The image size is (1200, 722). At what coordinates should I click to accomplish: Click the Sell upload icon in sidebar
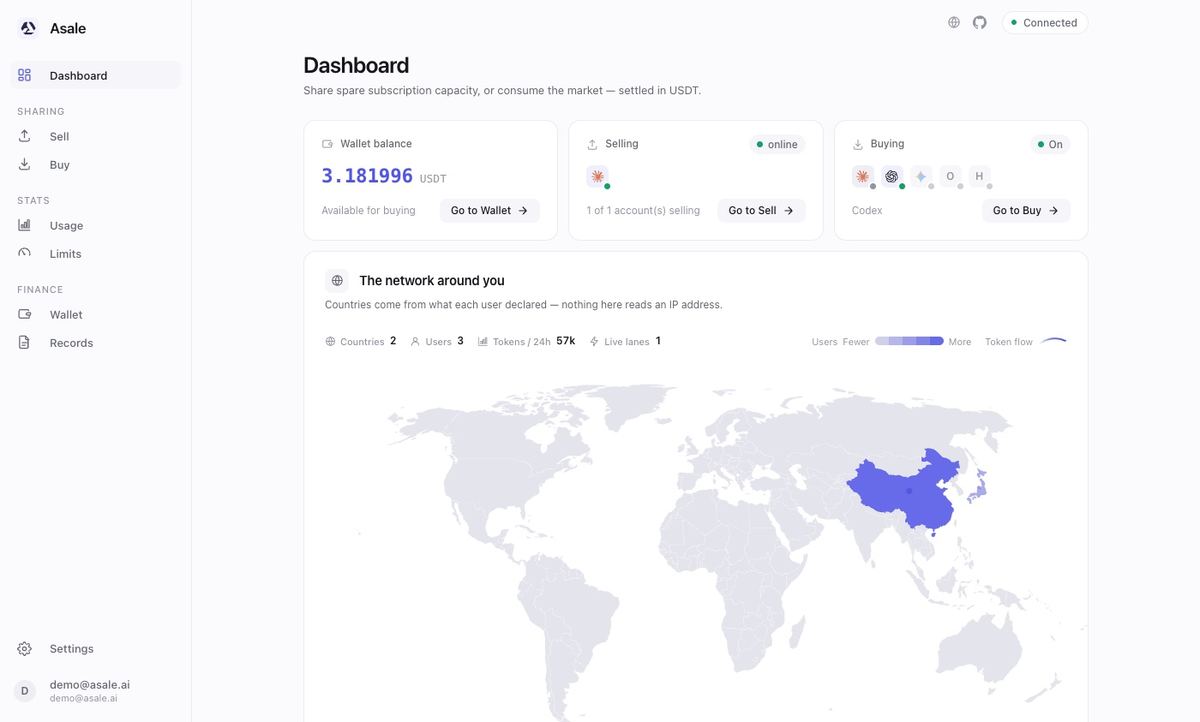25,136
